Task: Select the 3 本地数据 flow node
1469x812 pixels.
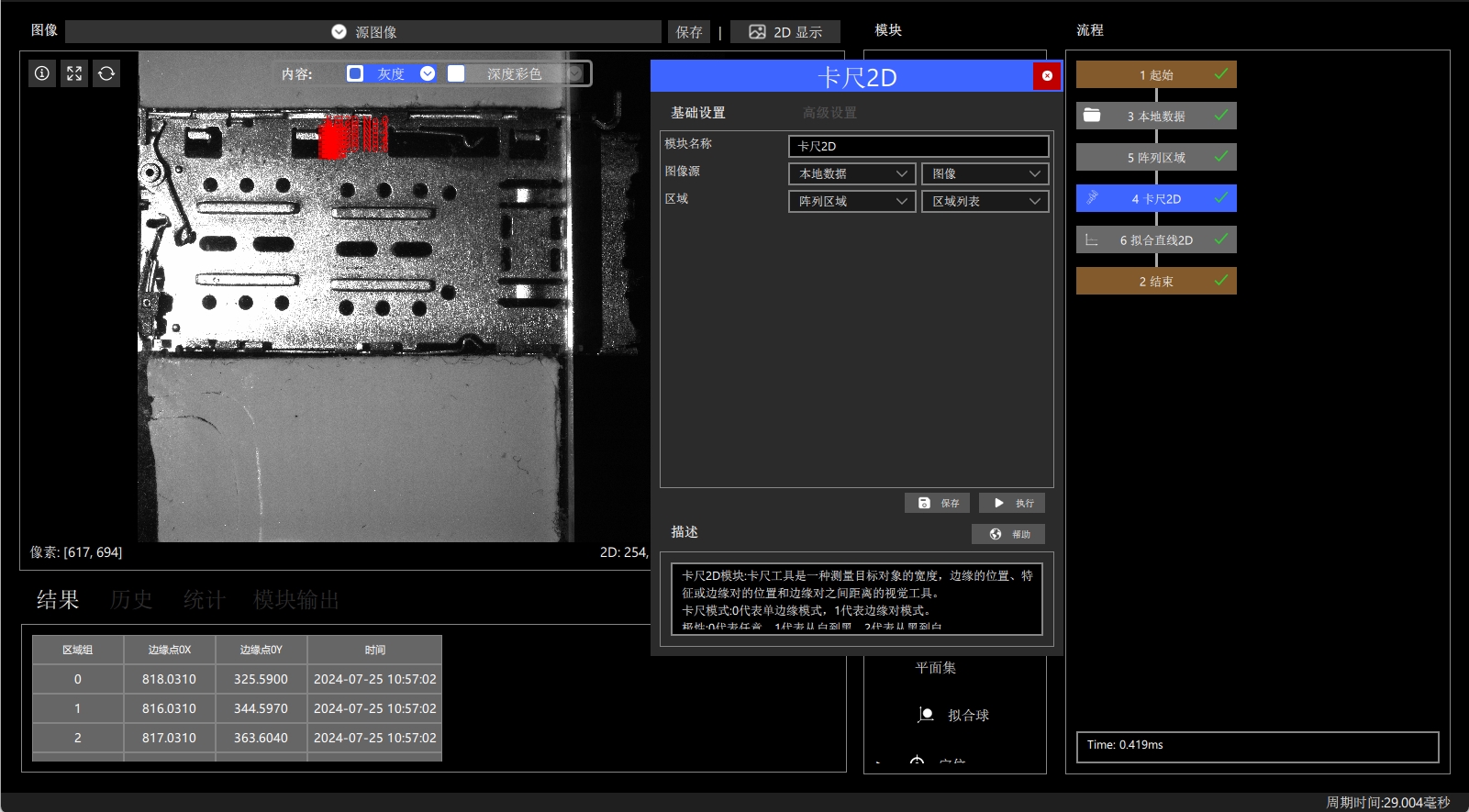Action: pyautogui.click(x=1156, y=116)
